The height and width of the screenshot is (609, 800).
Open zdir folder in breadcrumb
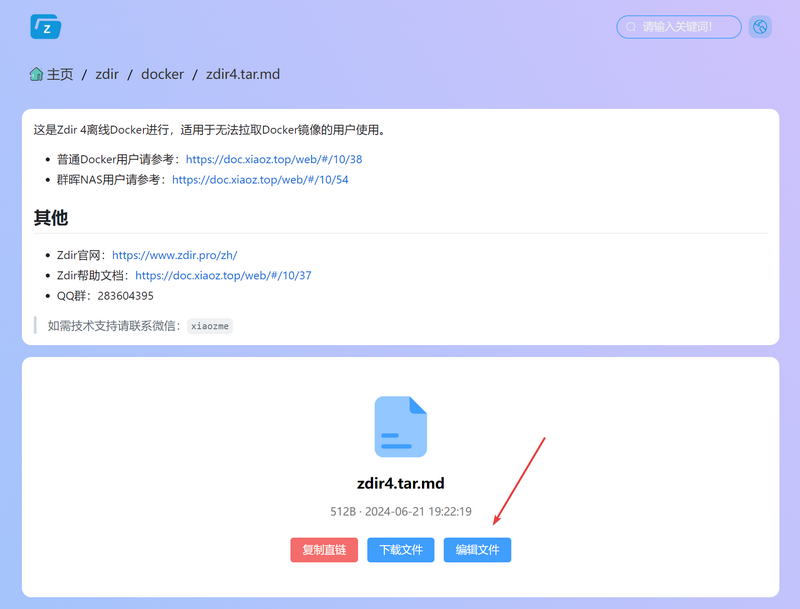pos(107,74)
